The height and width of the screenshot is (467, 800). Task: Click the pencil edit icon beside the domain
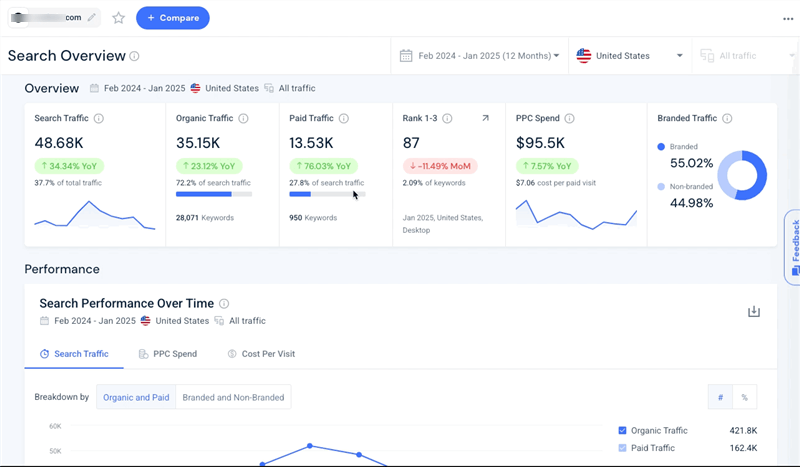pyautogui.click(x=91, y=17)
